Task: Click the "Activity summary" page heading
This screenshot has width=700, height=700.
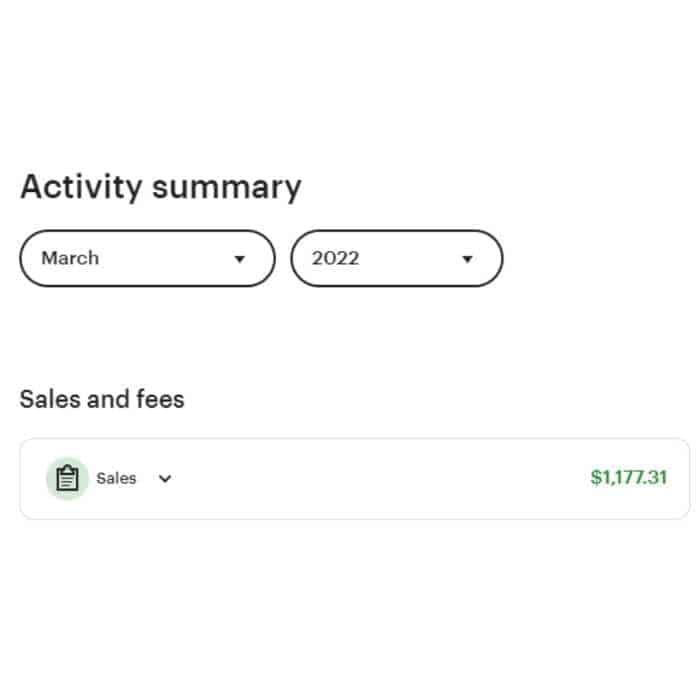Action: 160,187
